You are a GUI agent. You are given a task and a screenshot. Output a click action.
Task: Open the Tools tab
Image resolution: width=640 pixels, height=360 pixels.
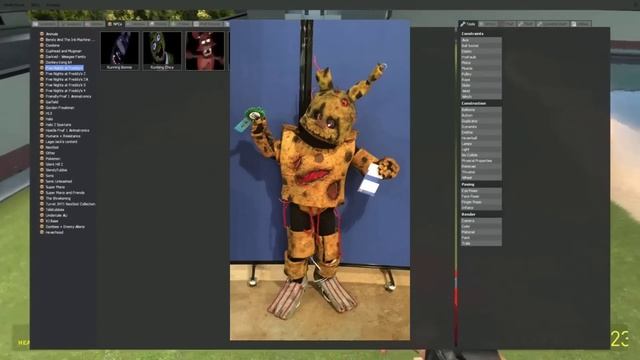[468, 24]
